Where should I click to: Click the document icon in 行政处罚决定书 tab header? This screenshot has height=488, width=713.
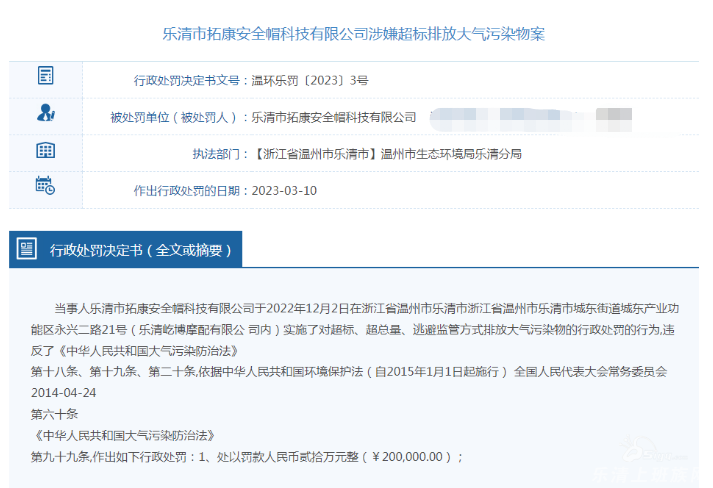click(27, 249)
